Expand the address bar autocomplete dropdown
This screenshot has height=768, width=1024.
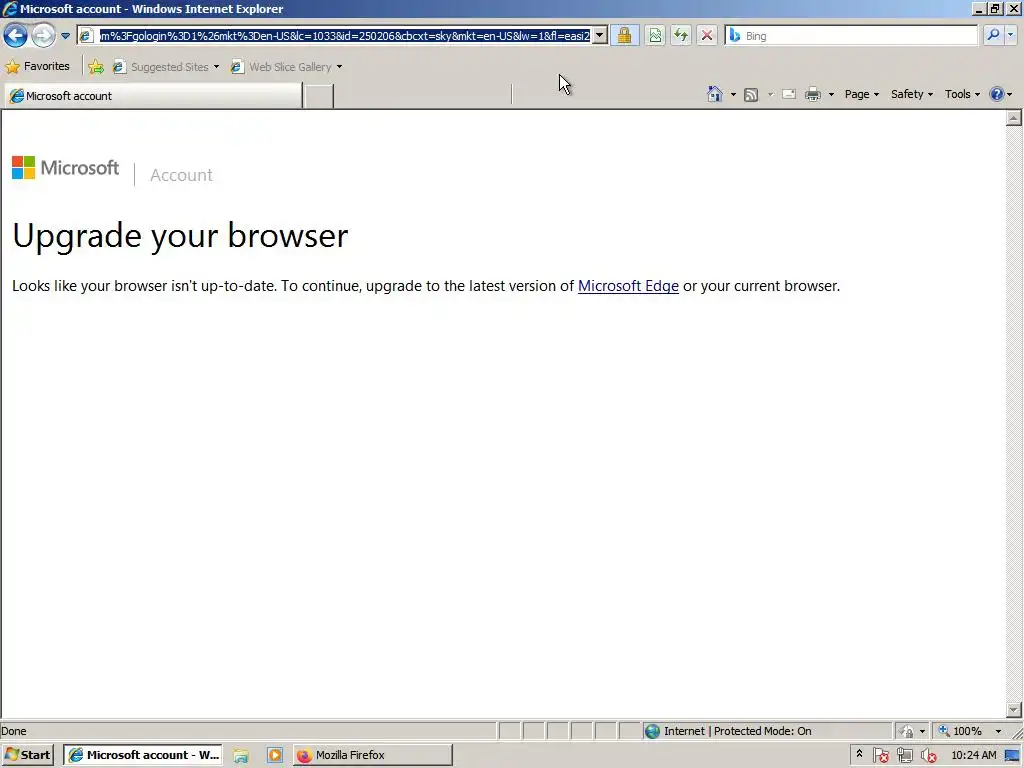[x=600, y=35]
